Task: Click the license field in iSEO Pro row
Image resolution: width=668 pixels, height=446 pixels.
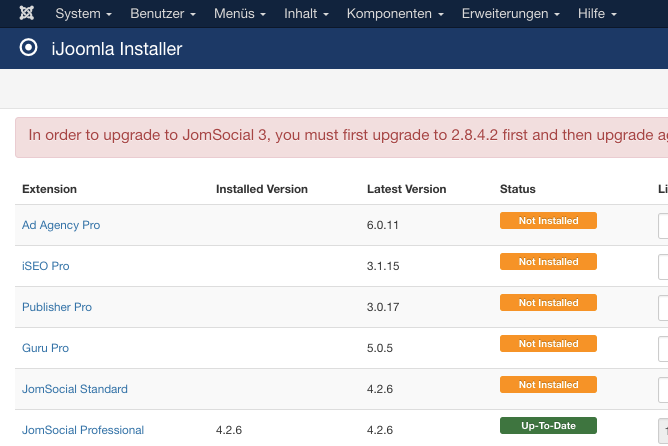Action: point(663,266)
